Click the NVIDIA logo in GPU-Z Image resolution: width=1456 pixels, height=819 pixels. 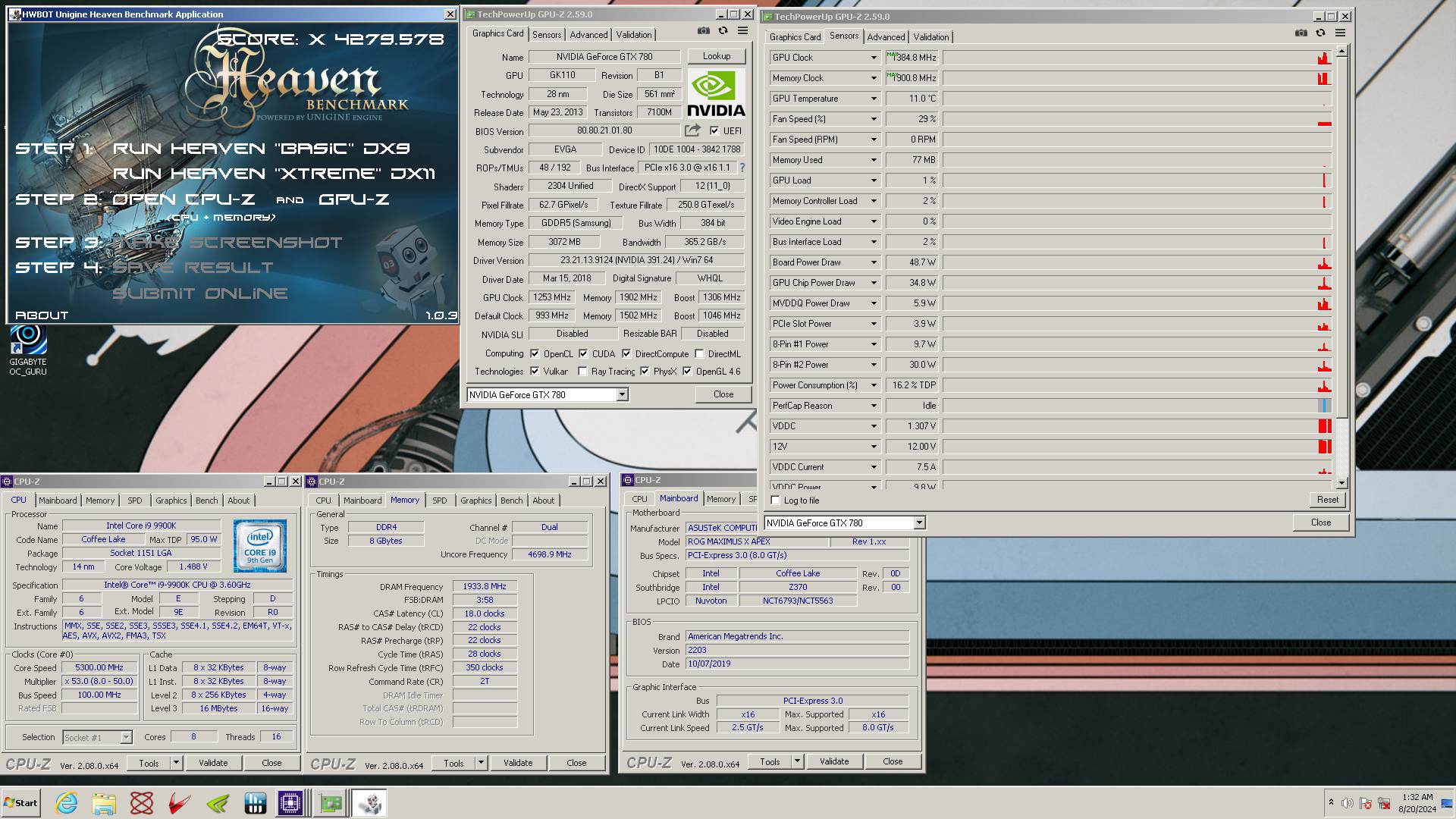(x=716, y=93)
